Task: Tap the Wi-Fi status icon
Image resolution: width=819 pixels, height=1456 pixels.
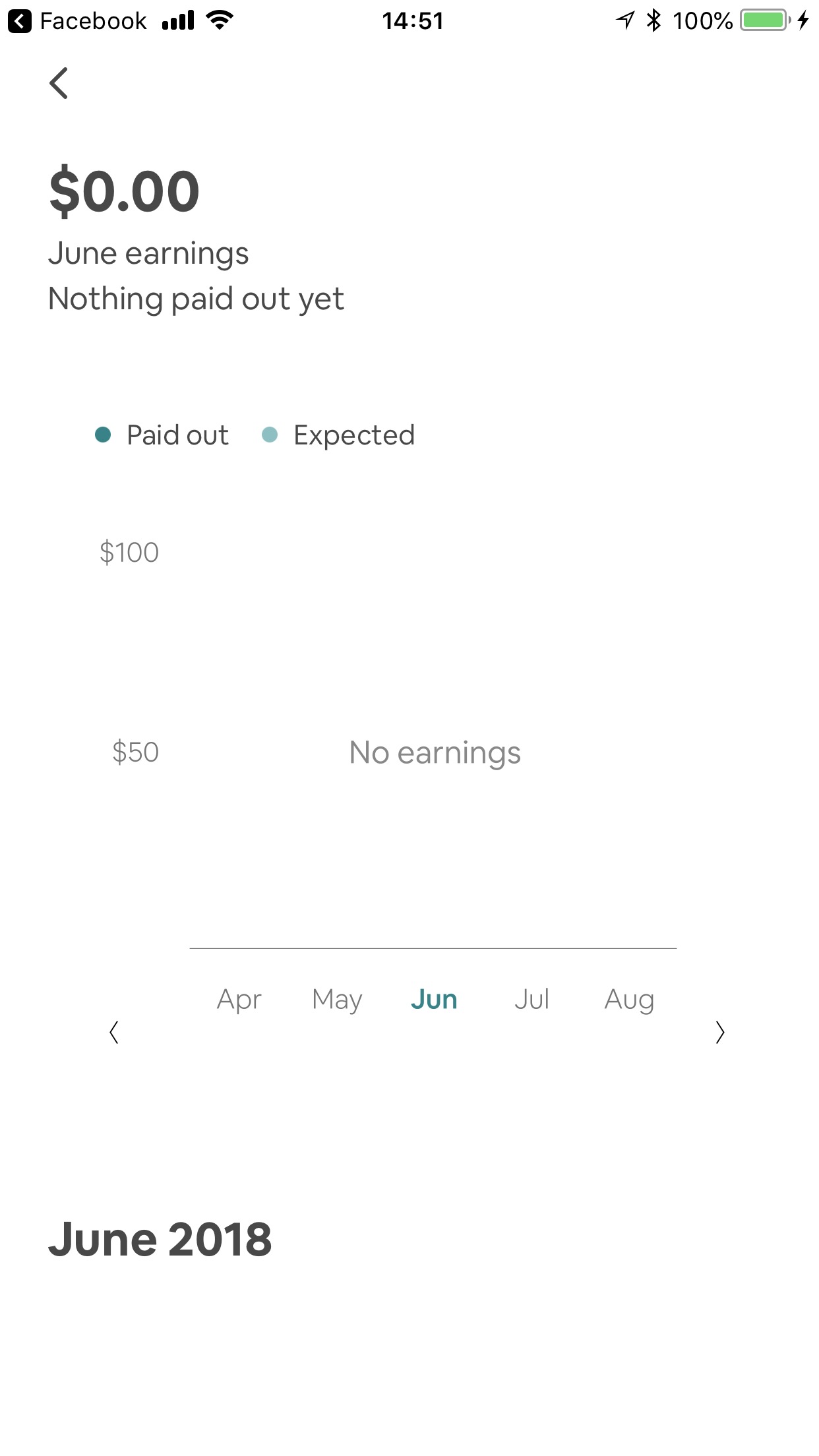Action: click(220, 20)
